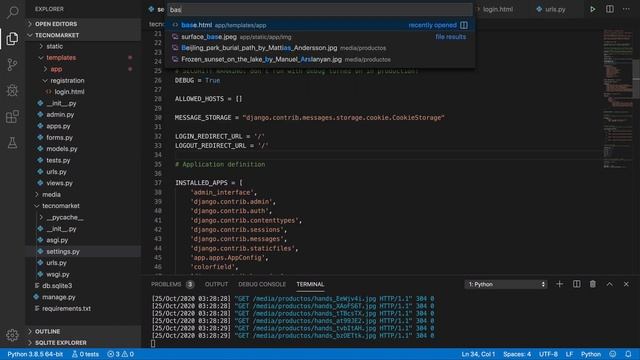Select base.html quick open result
Image resolution: width=640 pixels, height=360 pixels.
pyautogui.click(x=320, y=25)
